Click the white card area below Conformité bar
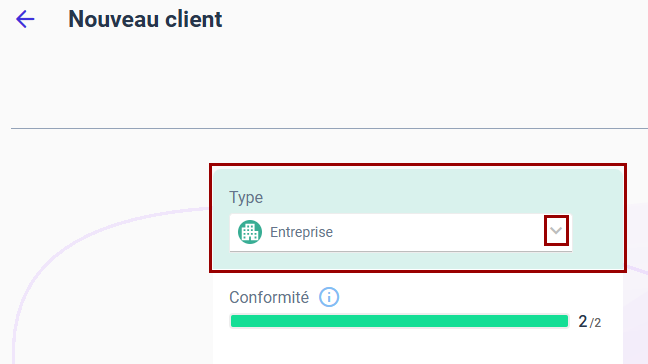Image resolution: width=648 pixels, height=364 pixels. pos(417,349)
